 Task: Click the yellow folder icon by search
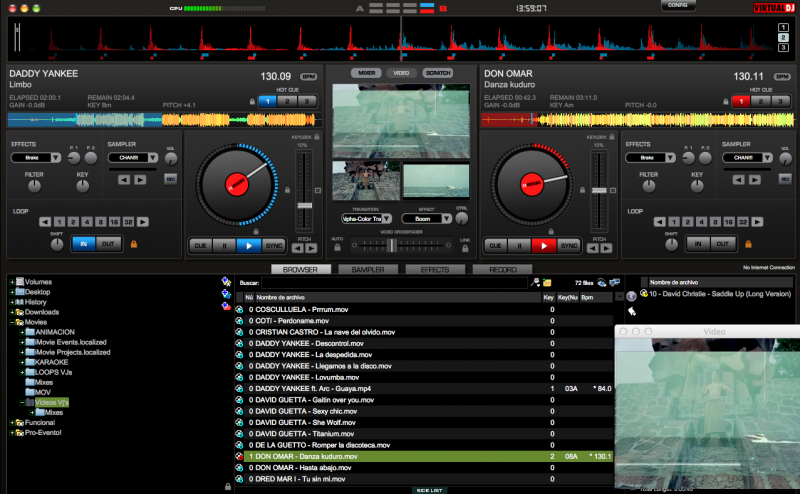547,283
